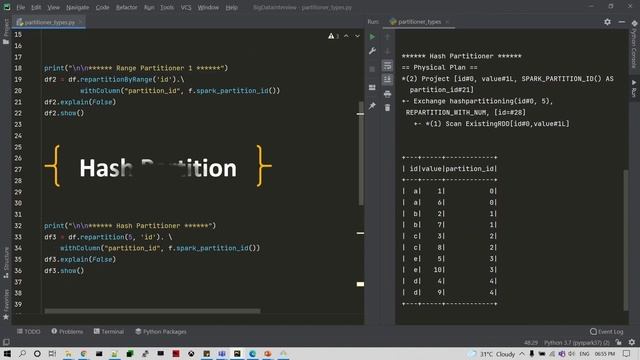Go to previous highlighted error arrow
The image size is (640, 360).
point(346,36)
